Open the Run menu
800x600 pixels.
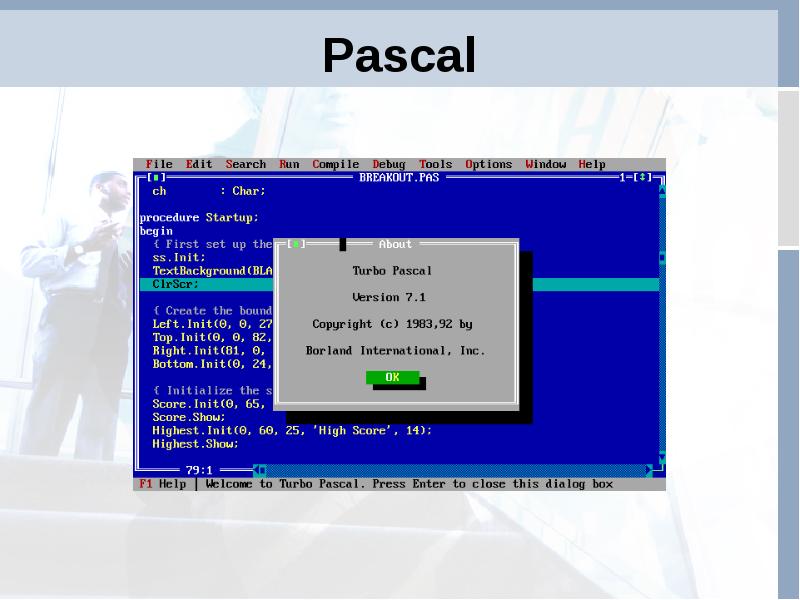click(x=289, y=164)
